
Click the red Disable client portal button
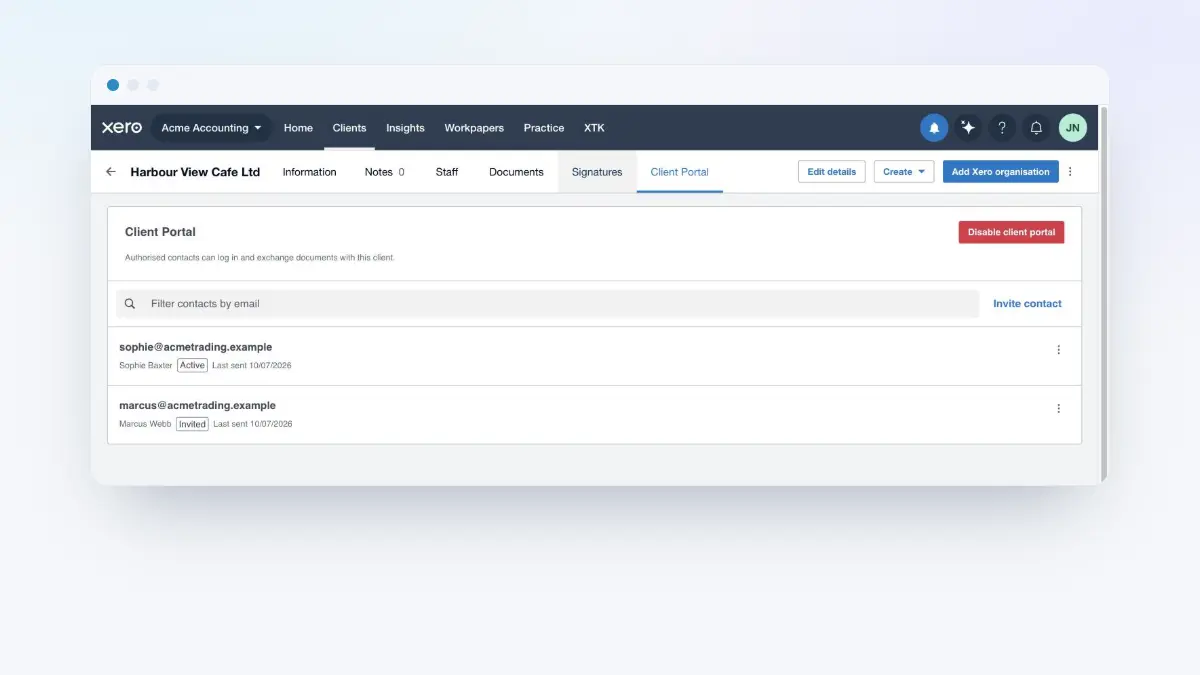tap(1011, 232)
